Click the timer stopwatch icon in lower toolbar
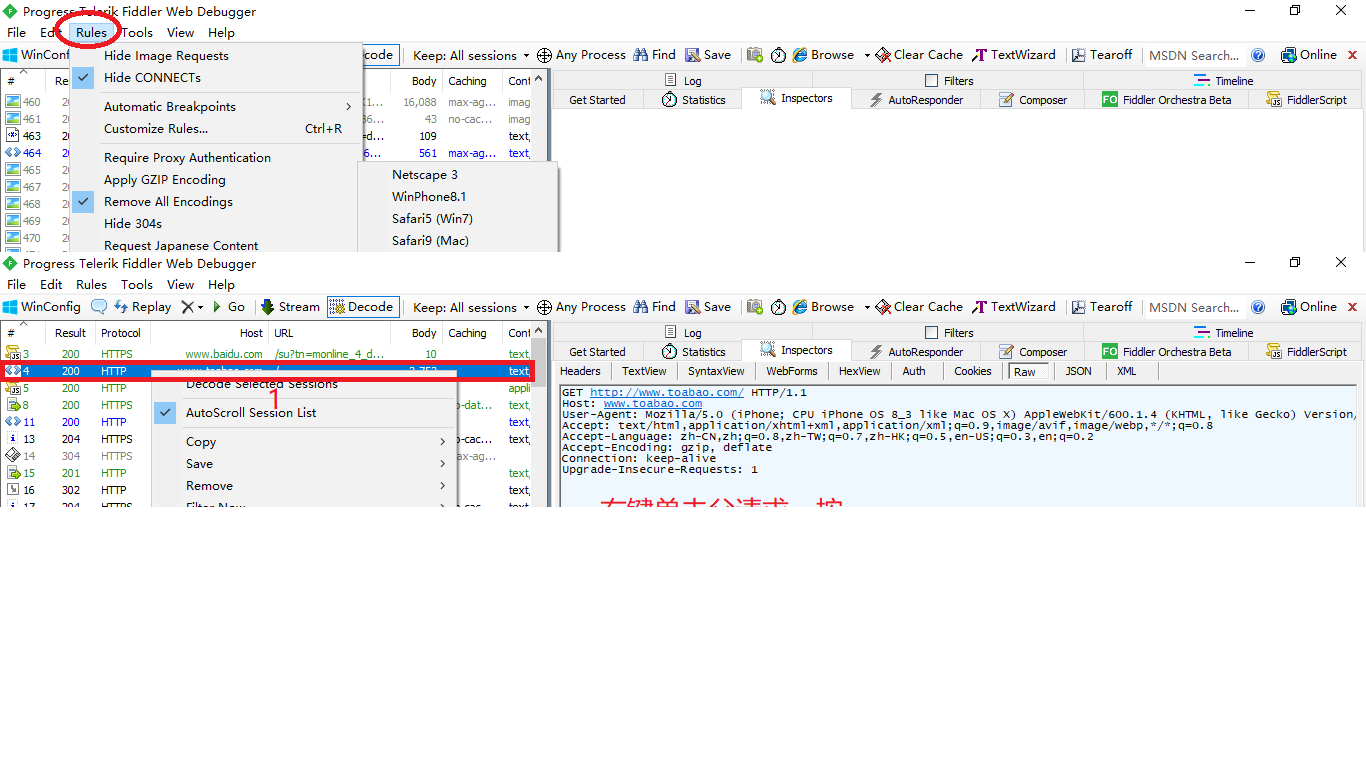Viewport: 1366px width, 768px height. 778,307
